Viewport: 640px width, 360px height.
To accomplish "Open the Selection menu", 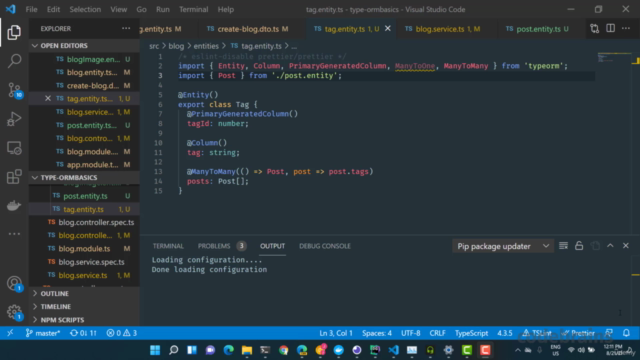I will click(x=85, y=9).
